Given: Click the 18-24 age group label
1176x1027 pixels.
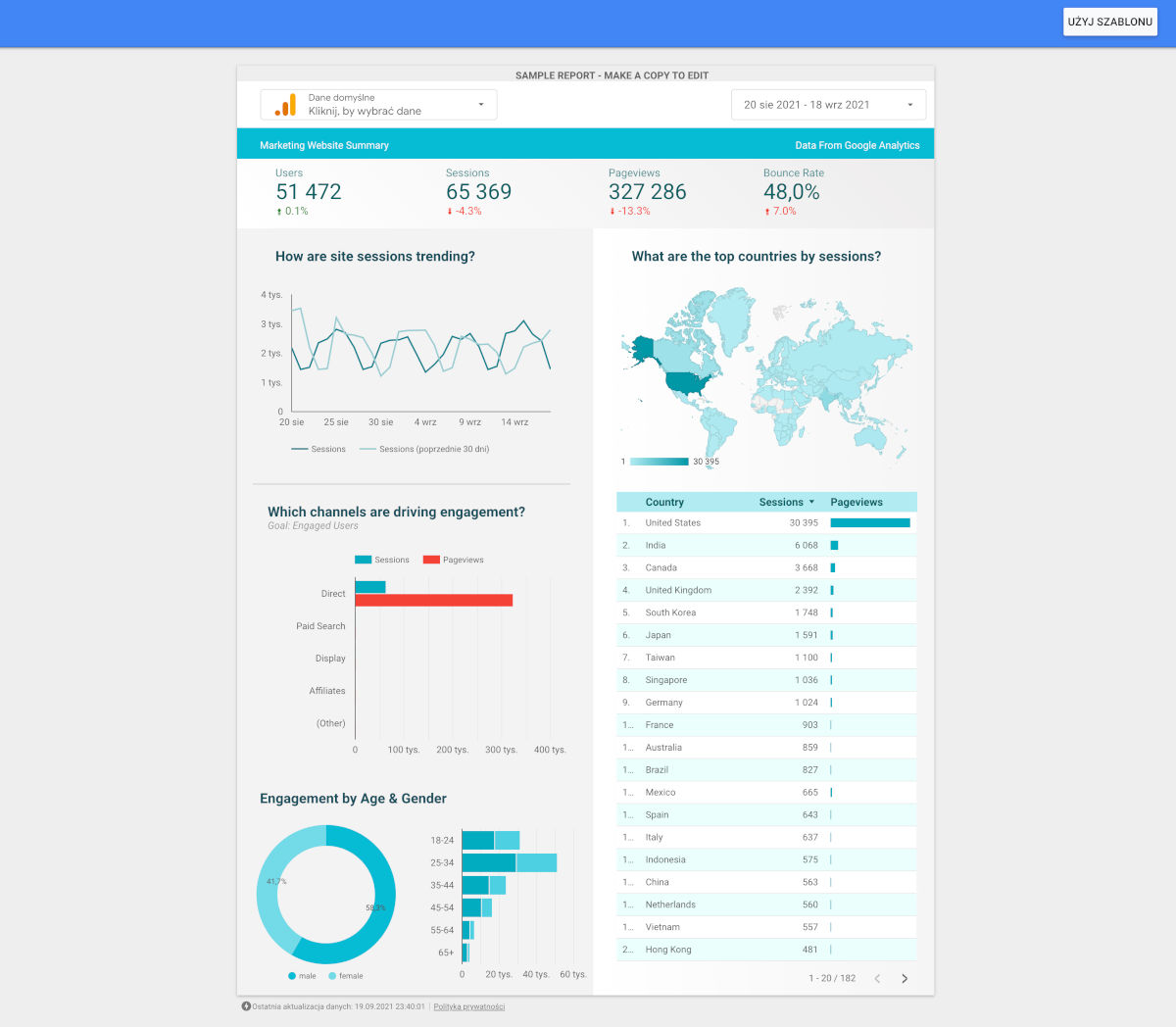Looking at the screenshot, I should pos(442,841).
